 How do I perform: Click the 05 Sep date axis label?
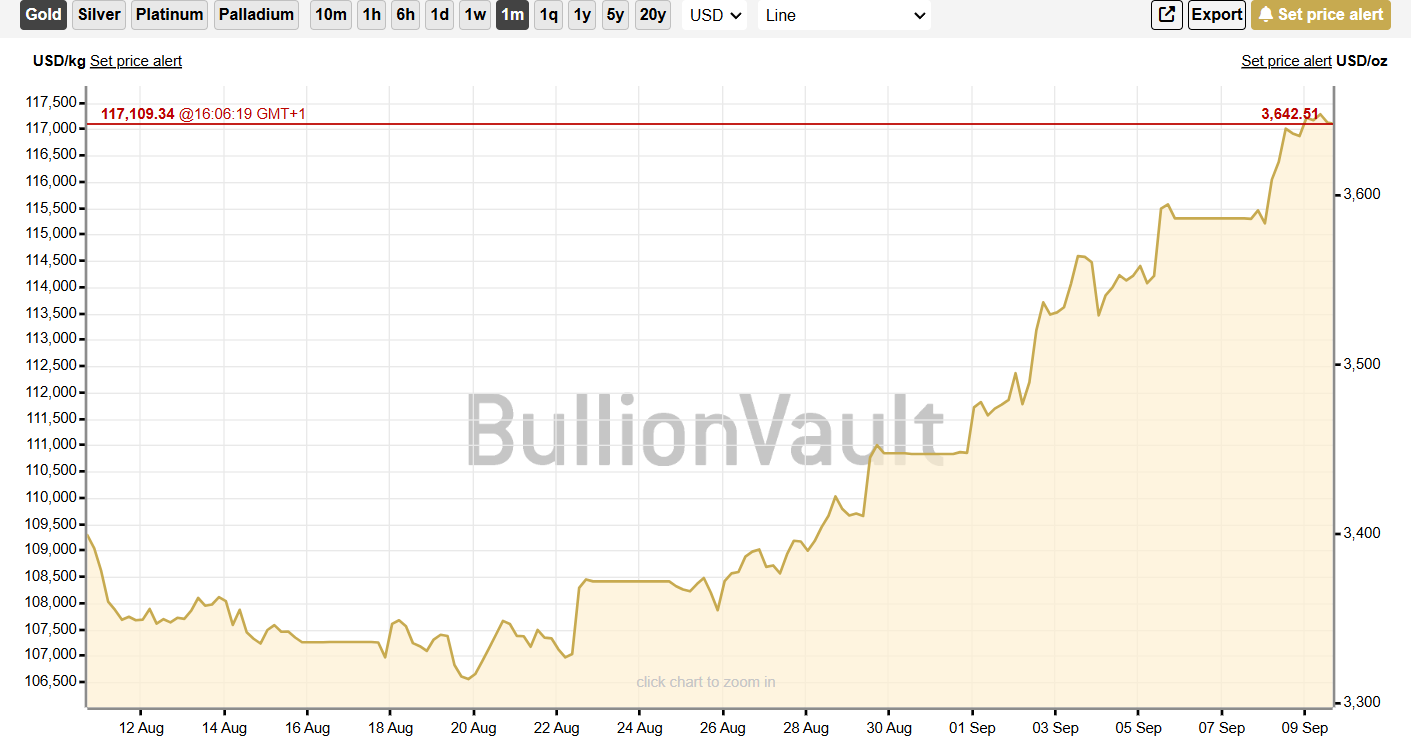(x=1139, y=727)
